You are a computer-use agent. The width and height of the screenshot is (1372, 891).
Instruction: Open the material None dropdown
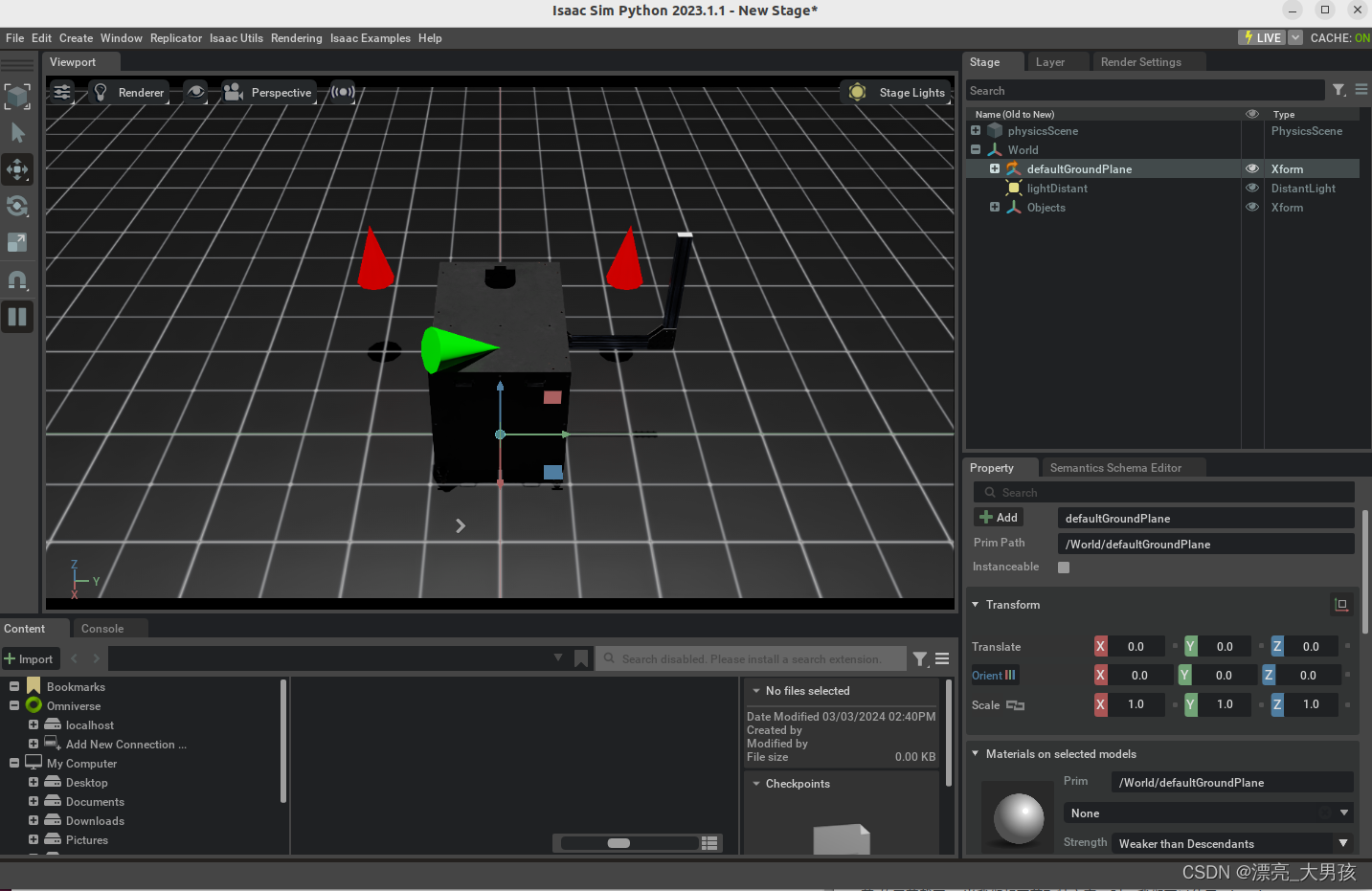tap(1208, 813)
